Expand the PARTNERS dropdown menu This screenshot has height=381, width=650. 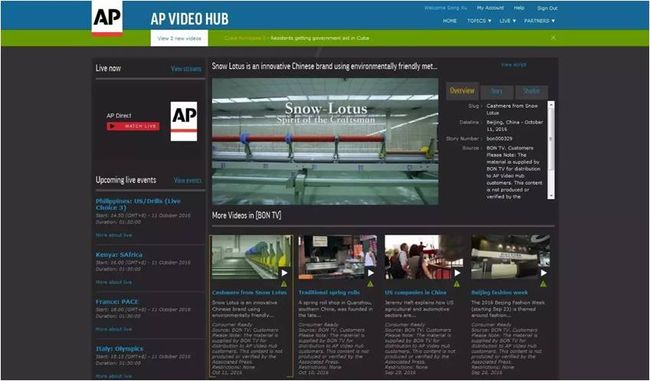tap(539, 21)
